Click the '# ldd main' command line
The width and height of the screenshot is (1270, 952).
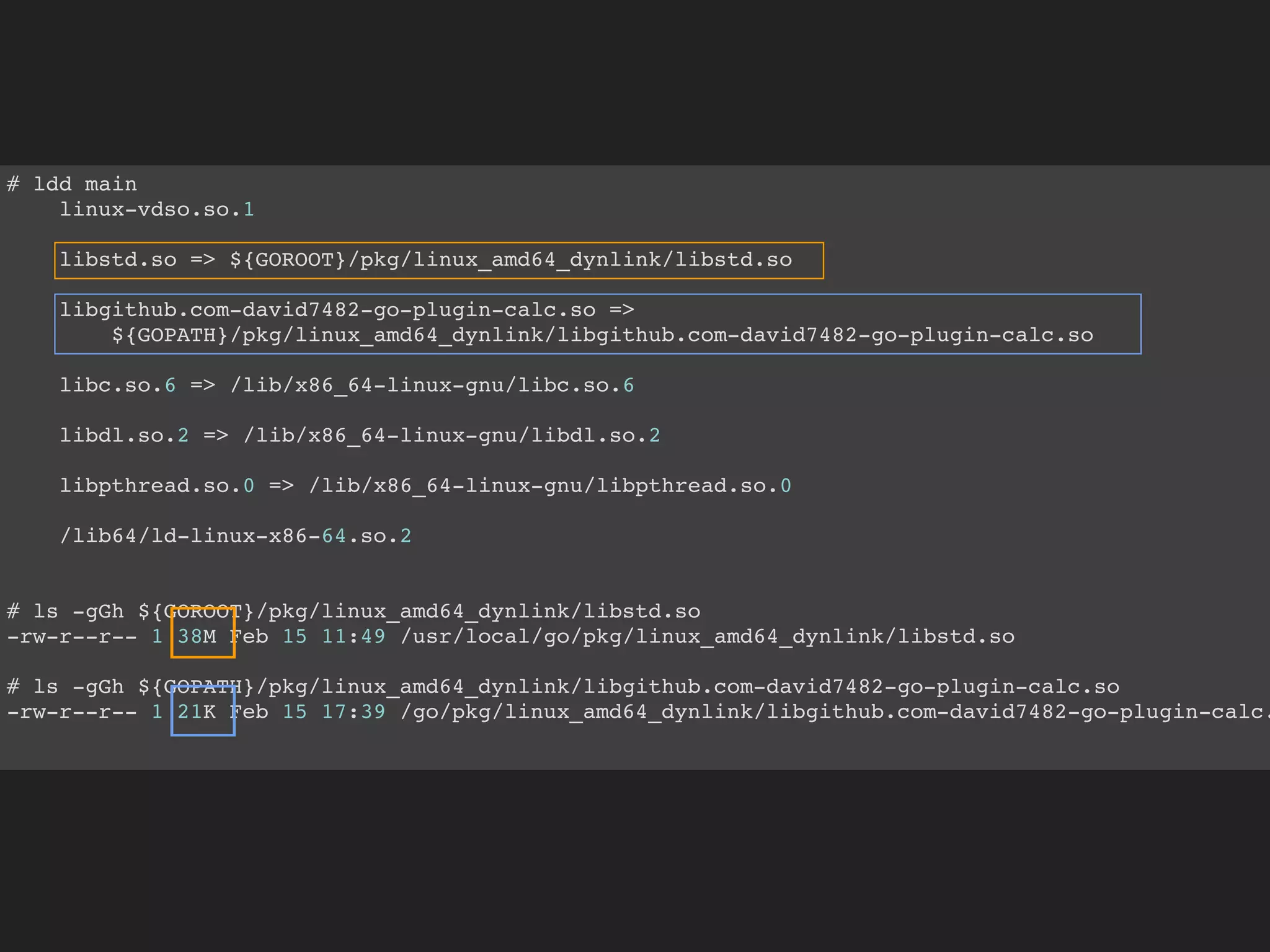click(72, 184)
